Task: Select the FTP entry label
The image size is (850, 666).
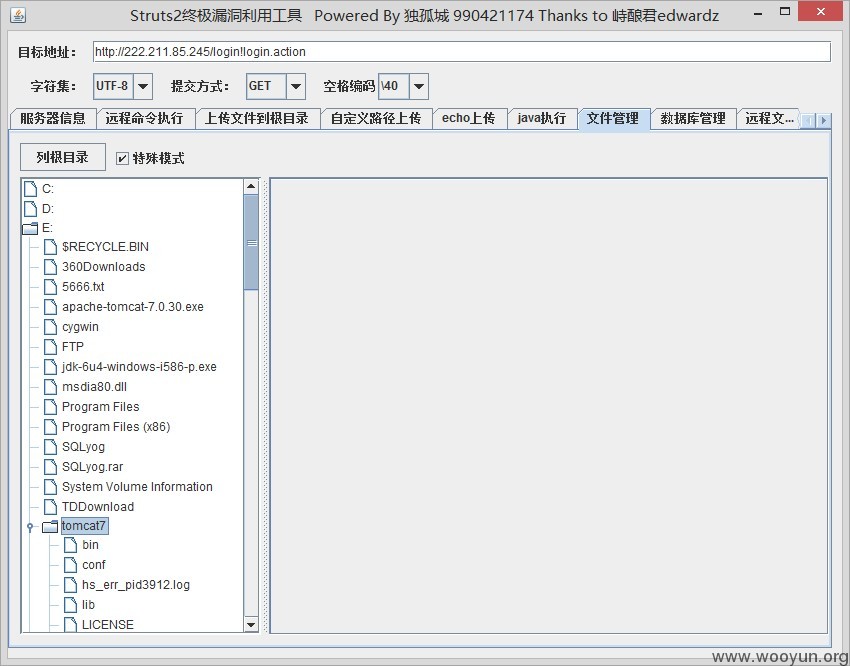Action: coord(73,347)
